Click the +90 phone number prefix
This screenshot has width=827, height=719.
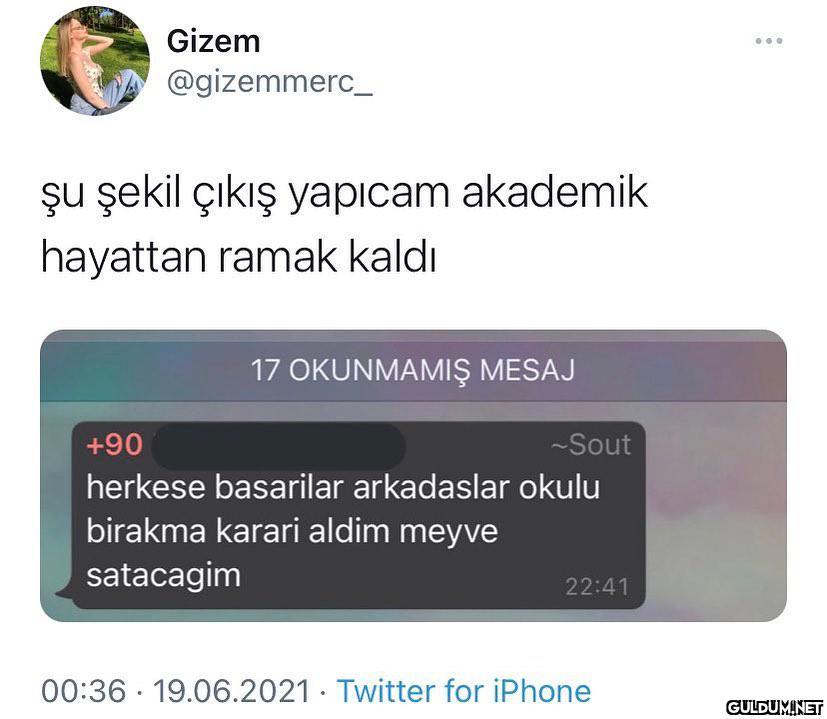pos(114,444)
